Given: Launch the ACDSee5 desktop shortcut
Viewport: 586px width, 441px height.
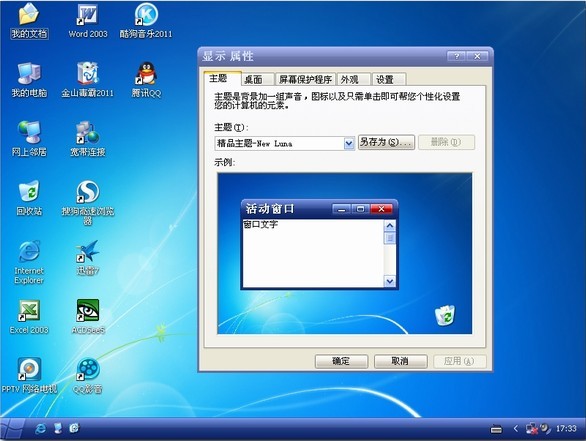Looking at the screenshot, I should [88, 317].
